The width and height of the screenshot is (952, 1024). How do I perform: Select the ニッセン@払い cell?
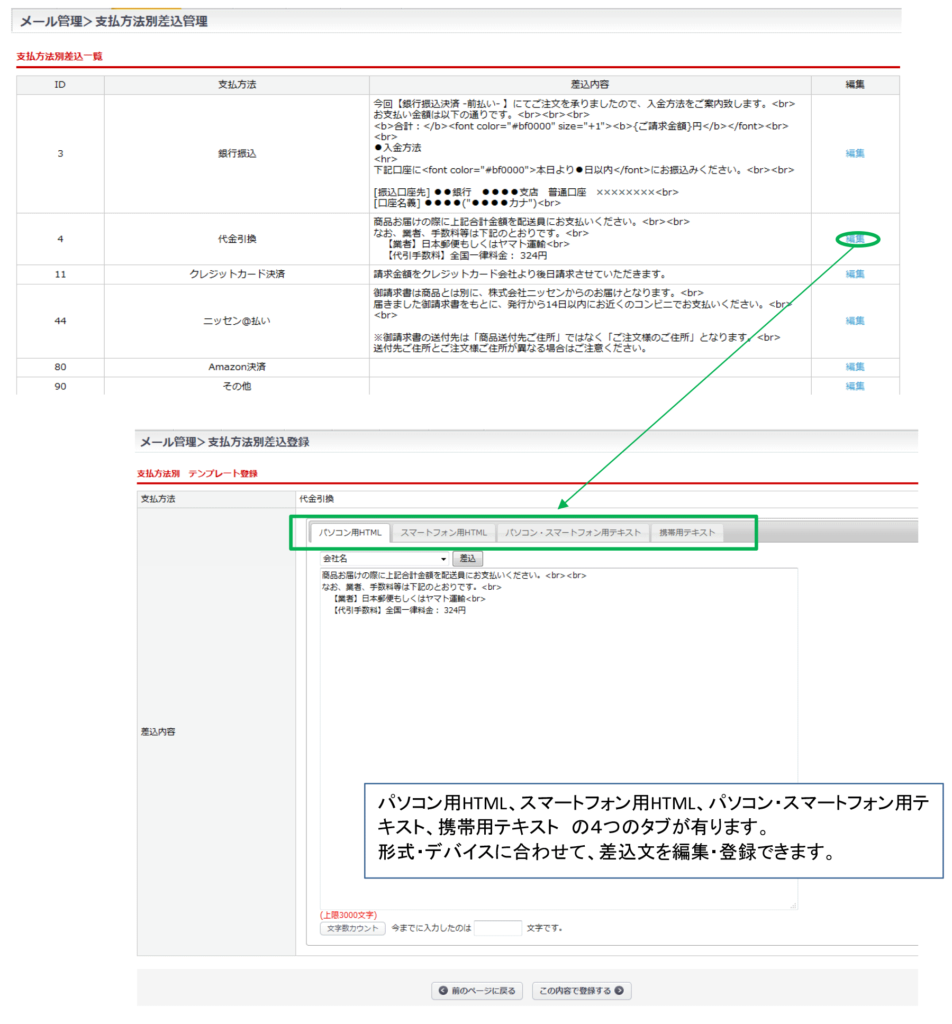click(x=237, y=321)
